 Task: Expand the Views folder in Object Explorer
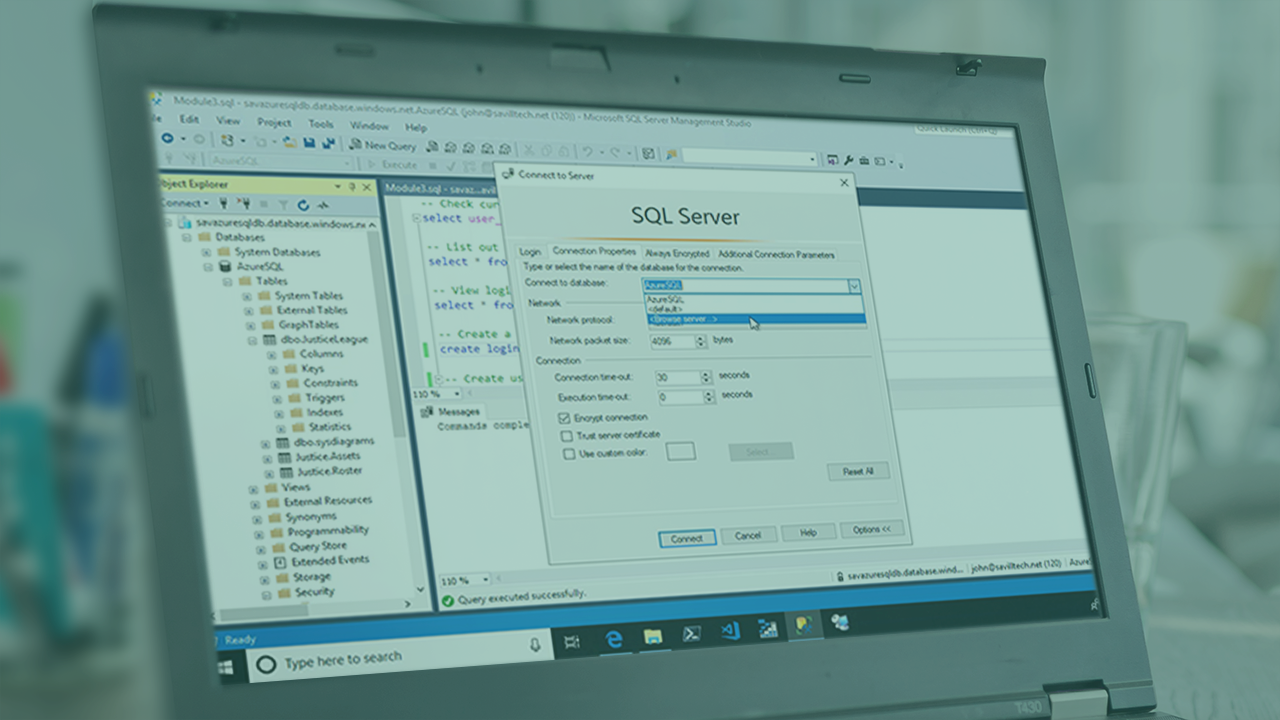pos(254,488)
